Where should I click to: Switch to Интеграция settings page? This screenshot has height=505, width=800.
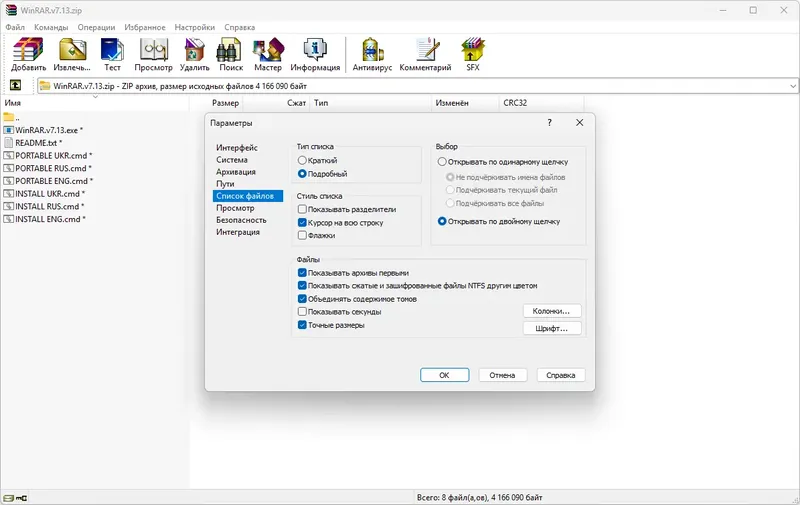click(238, 232)
